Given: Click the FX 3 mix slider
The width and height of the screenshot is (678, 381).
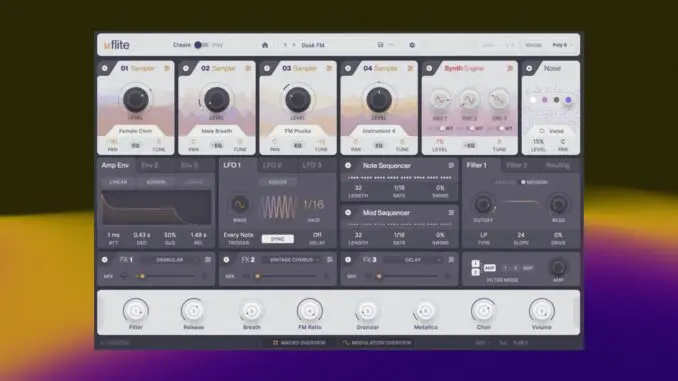Looking at the screenshot, I should pos(408,276).
